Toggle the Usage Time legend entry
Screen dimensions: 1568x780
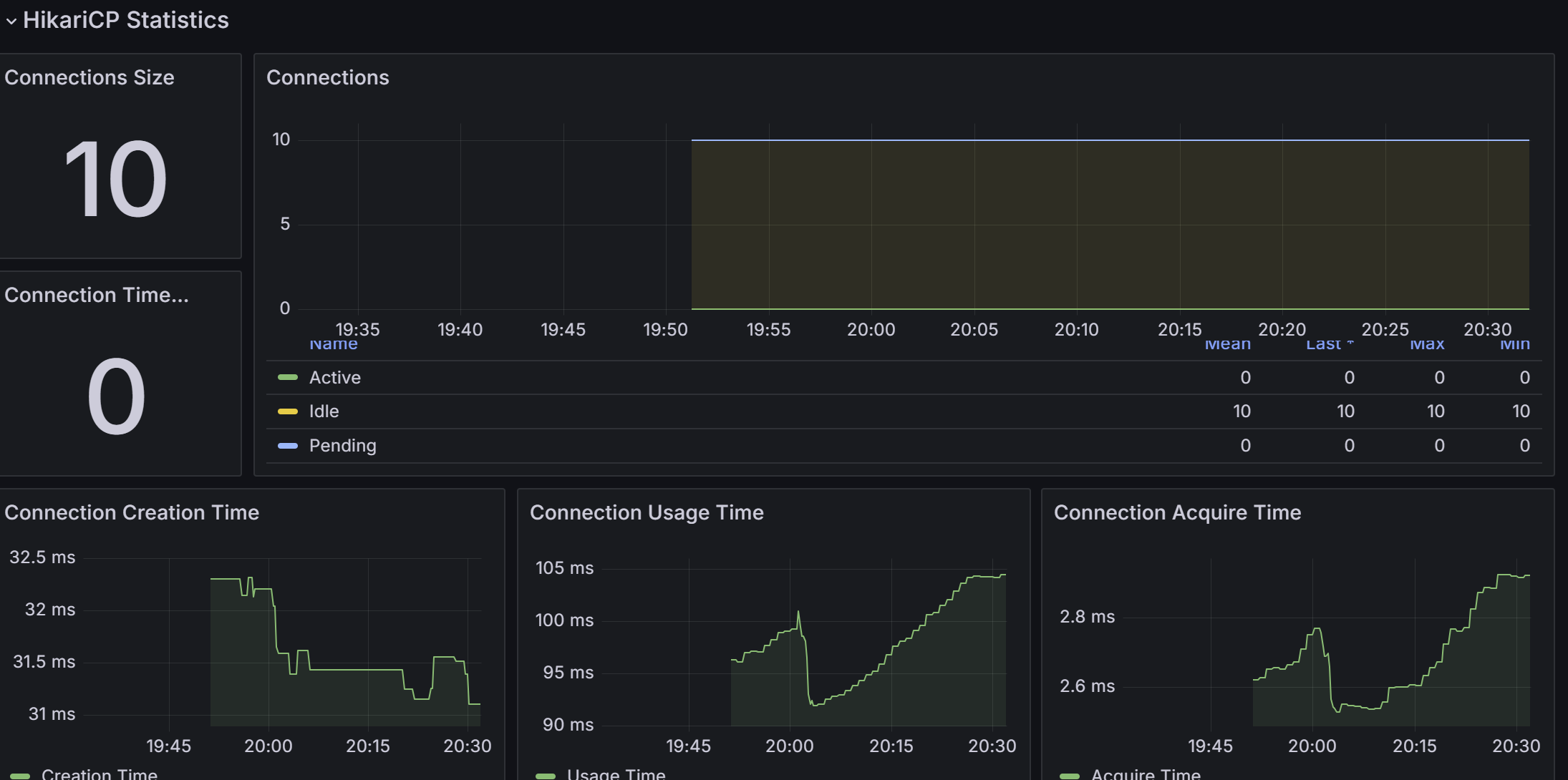pyautogui.click(x=616, y=774)
